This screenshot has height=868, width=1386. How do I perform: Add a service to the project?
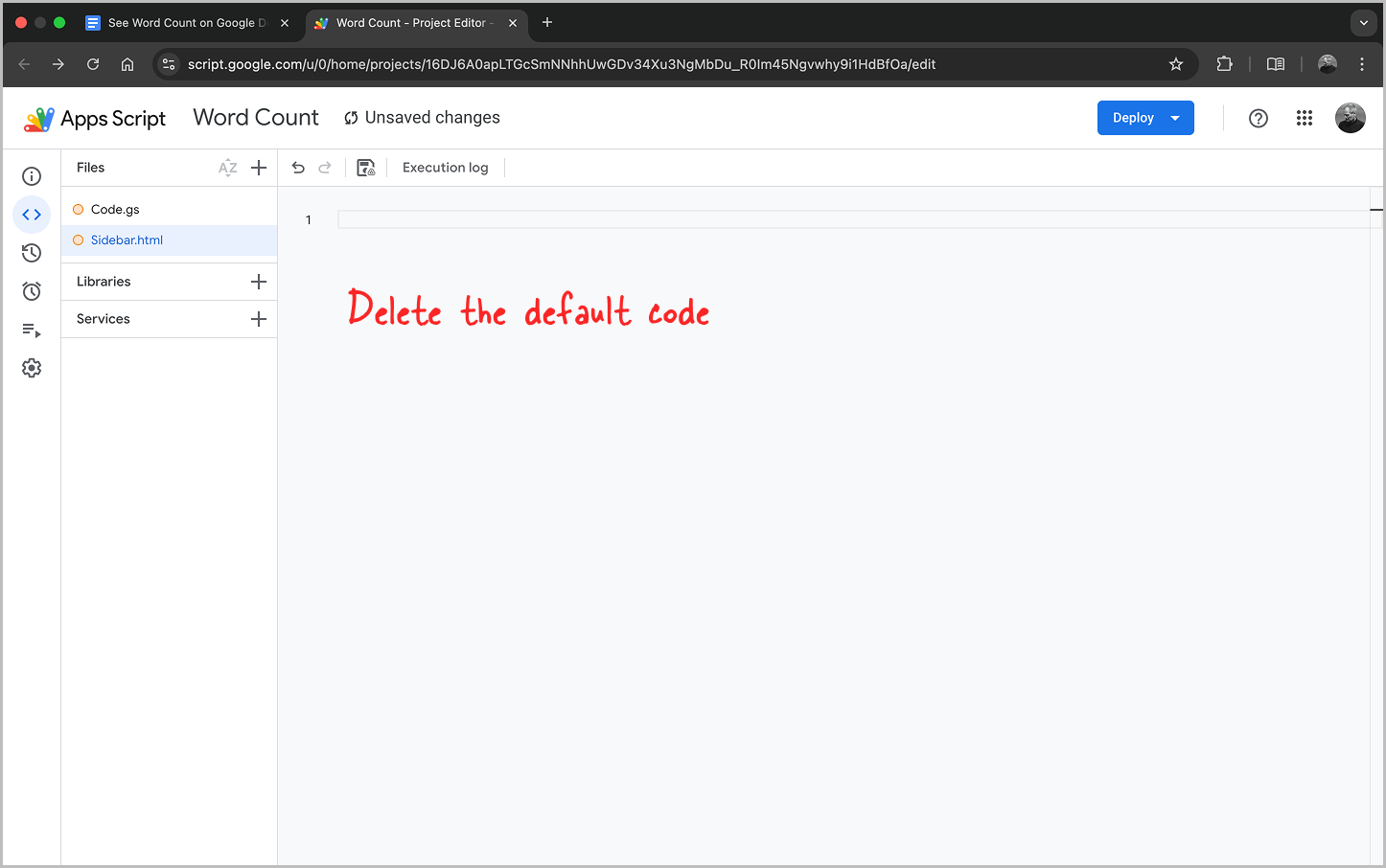click(x=259, y=318)
